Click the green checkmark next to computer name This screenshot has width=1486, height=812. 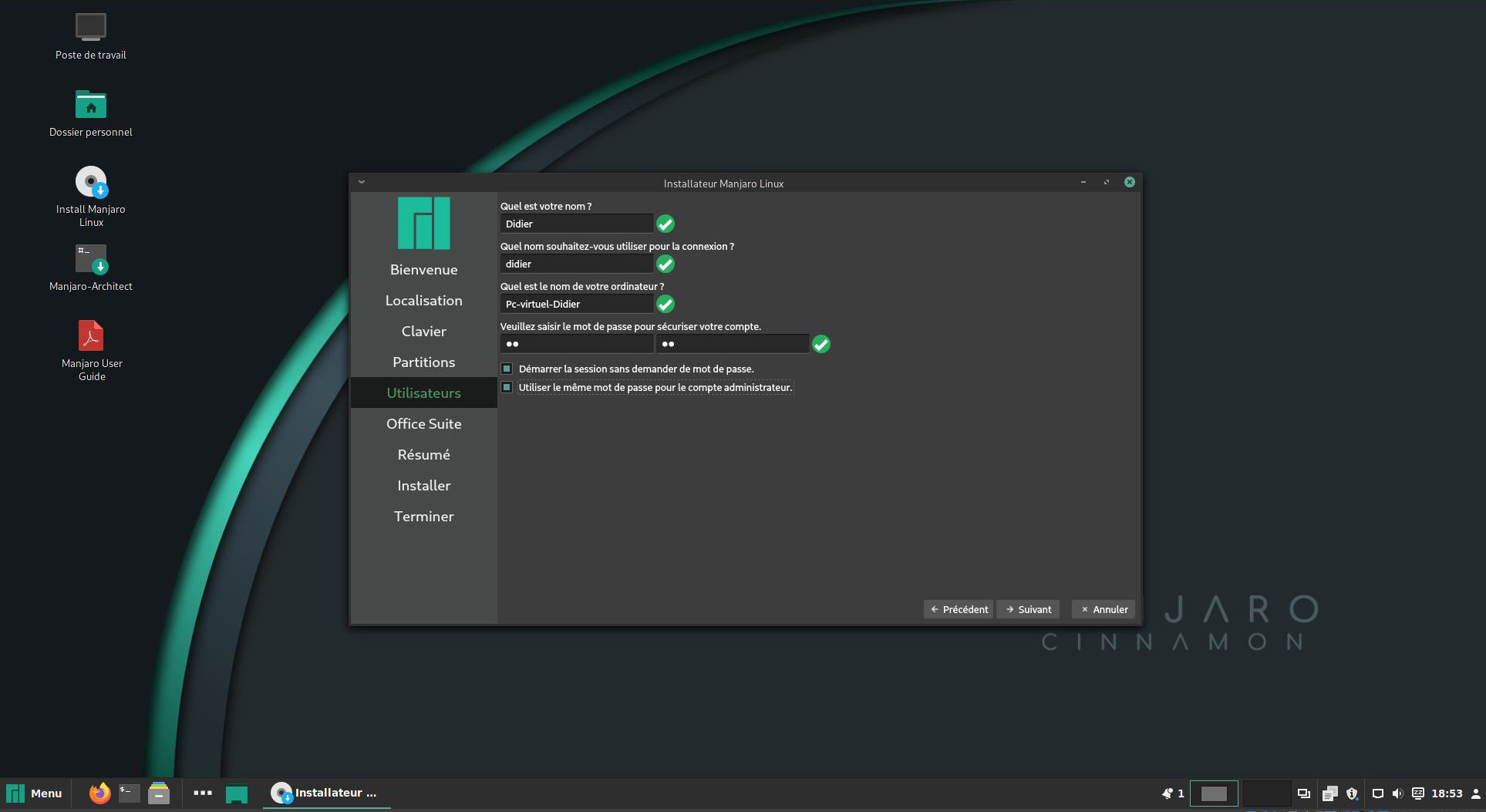point(665,304)
